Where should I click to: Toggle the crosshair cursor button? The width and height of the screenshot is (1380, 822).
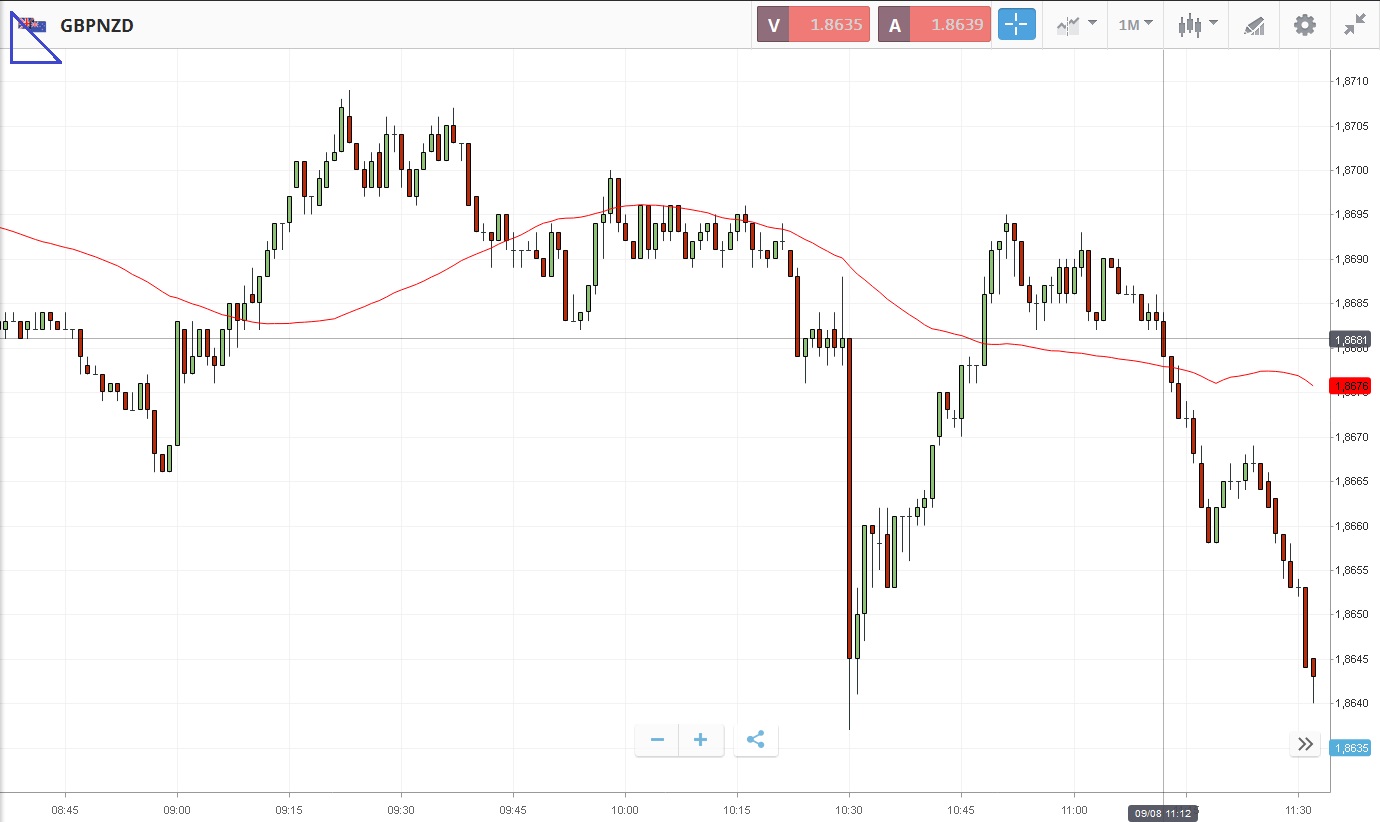[1016, 25]
